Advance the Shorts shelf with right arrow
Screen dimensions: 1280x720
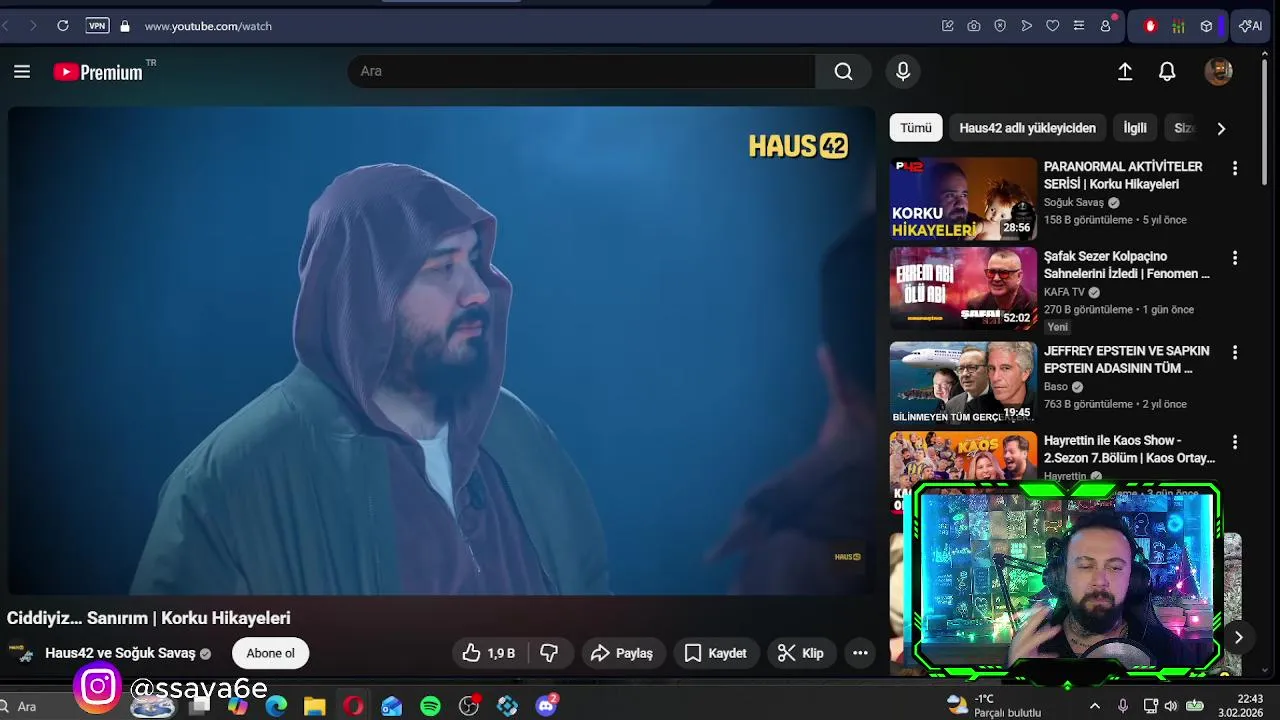tap(1238, 637)
